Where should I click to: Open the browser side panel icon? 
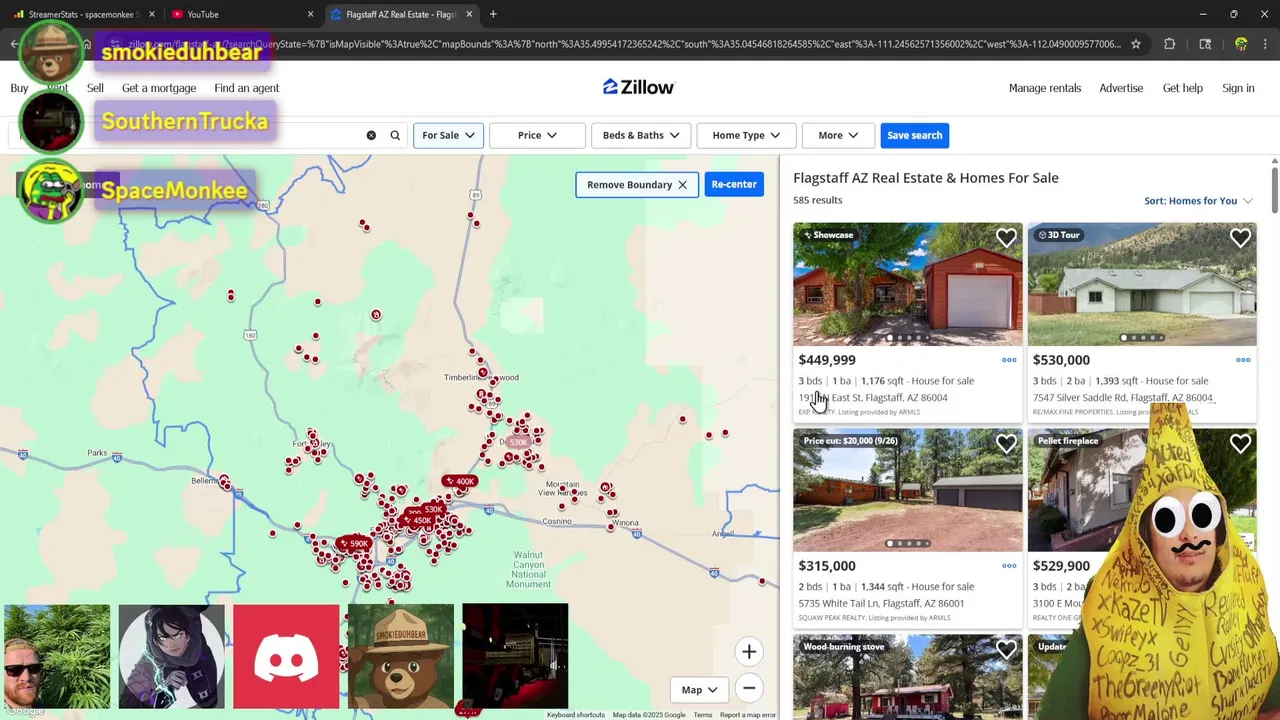[1205, 44]
